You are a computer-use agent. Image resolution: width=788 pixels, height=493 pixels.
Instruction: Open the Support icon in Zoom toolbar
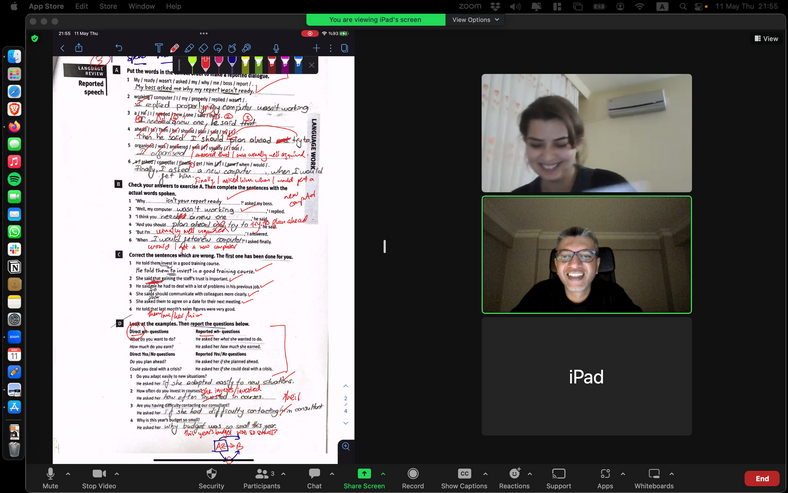coord(558,478)
